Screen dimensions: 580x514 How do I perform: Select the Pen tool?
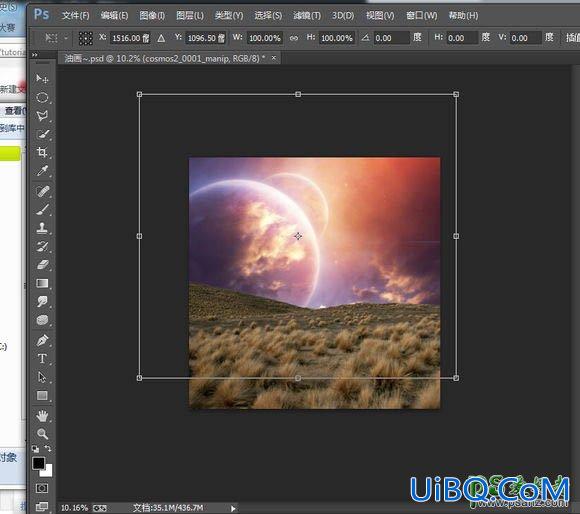point(42,340)
